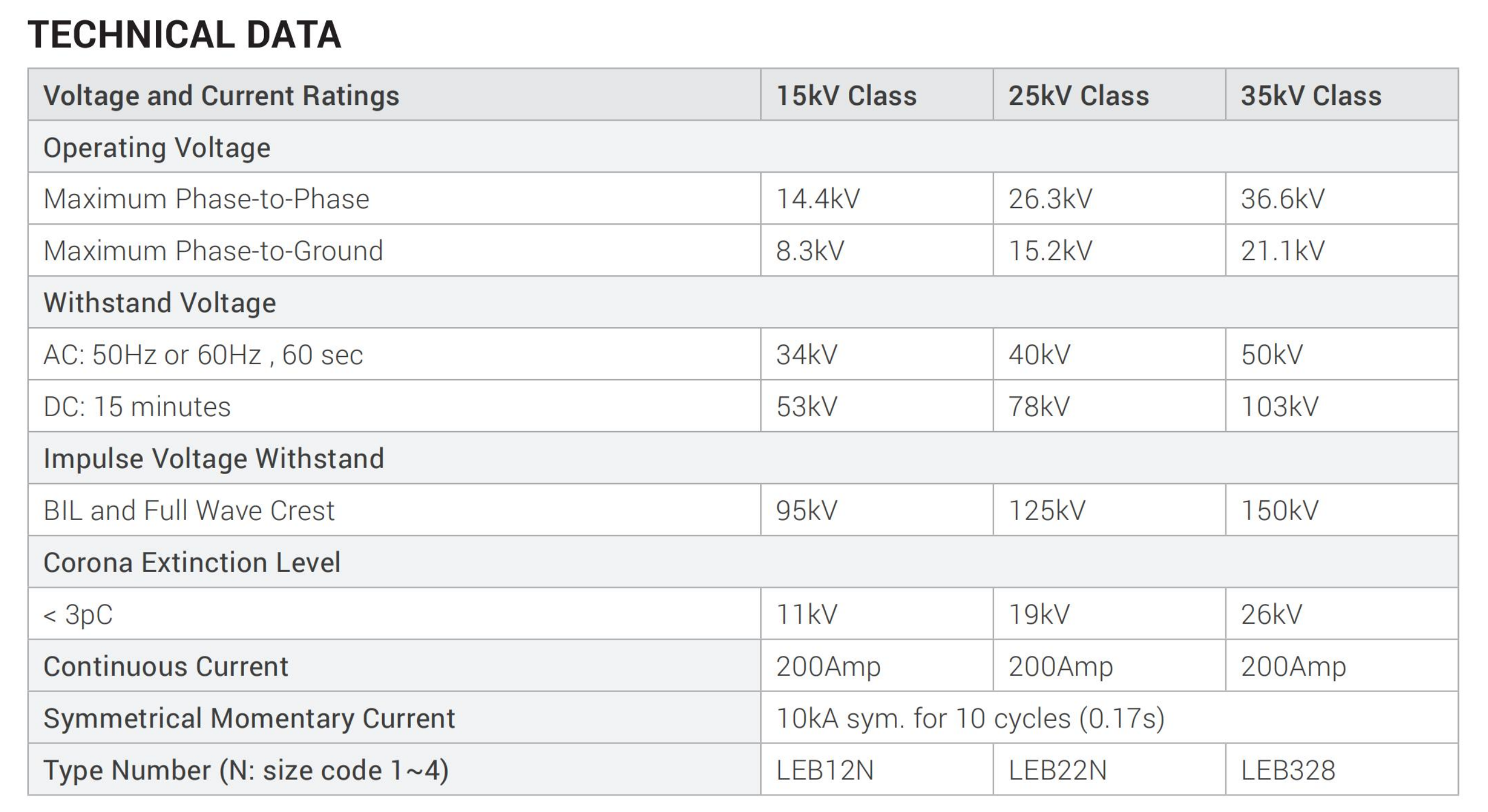Click the Withstand Voltage section row

pyautogui.click(x=160, y=303)
